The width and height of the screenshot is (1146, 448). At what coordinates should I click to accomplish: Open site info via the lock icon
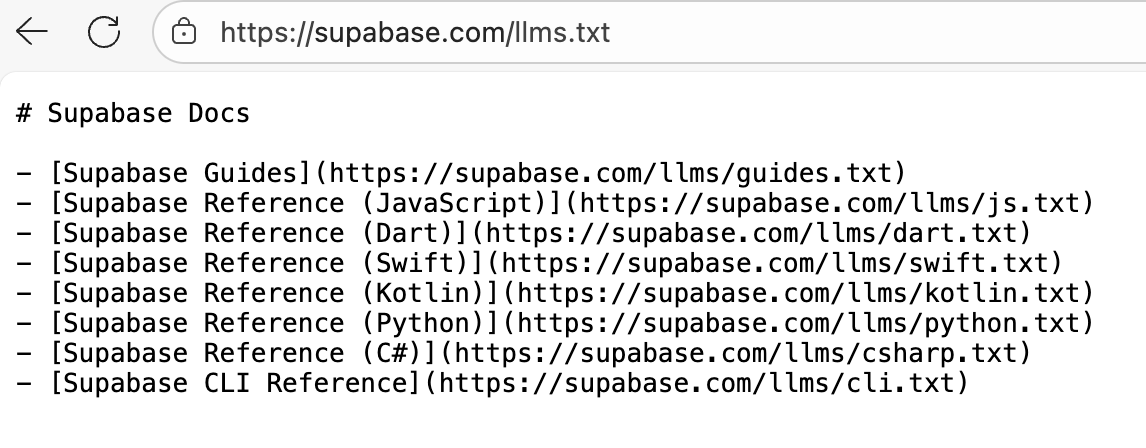[184, 33]
